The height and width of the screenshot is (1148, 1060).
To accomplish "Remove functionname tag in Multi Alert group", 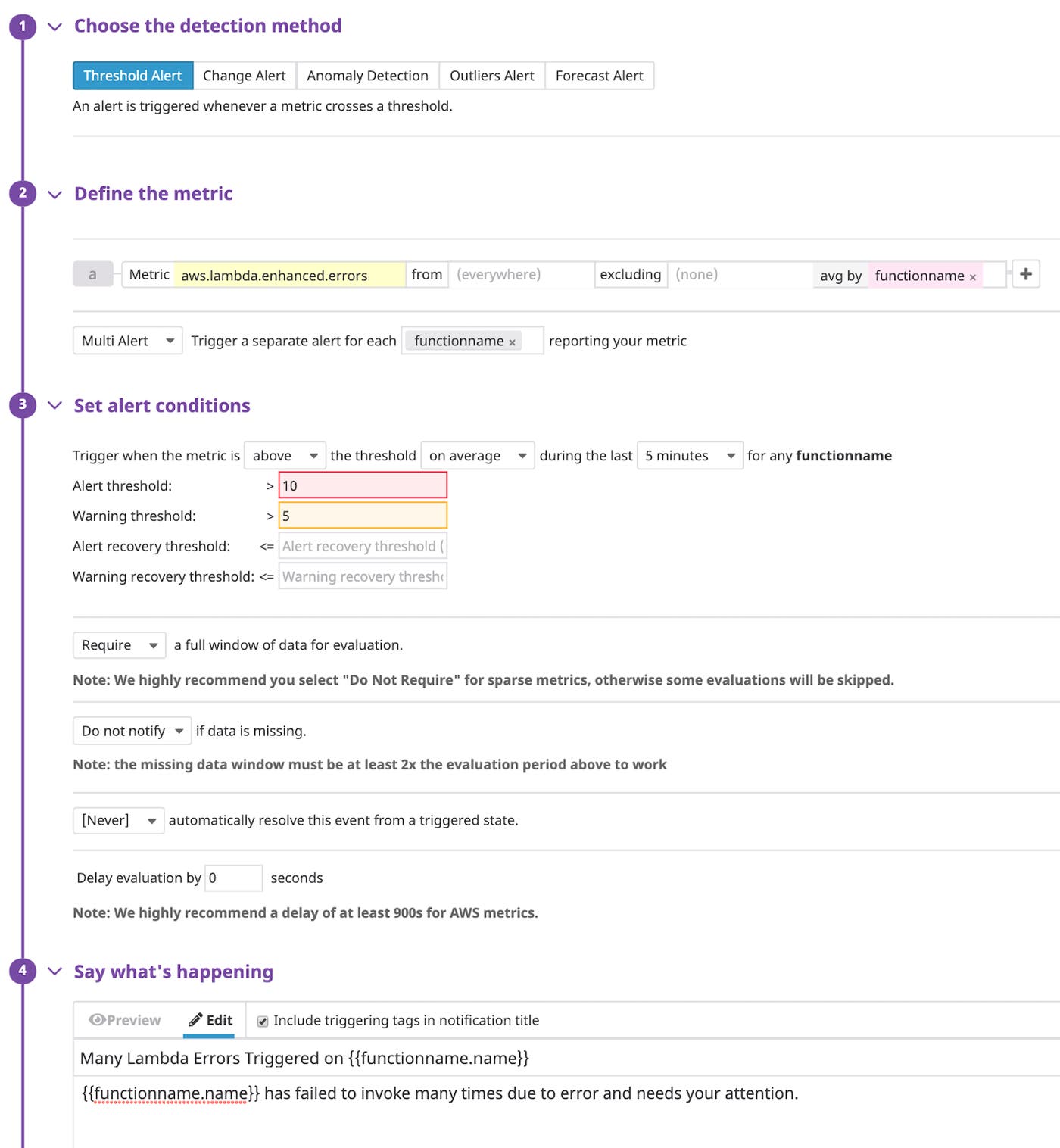I will [513, 341].
